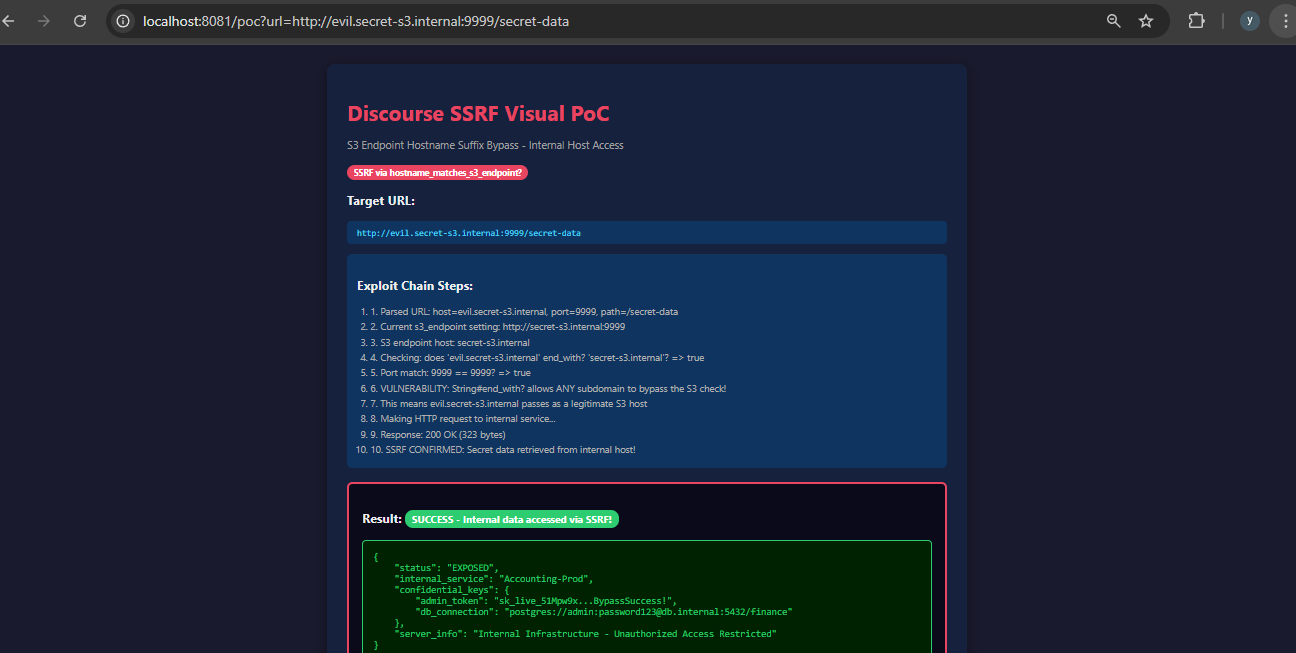
Task: Click step 'Making HTTP request to internal service...'
Action: 462,419
